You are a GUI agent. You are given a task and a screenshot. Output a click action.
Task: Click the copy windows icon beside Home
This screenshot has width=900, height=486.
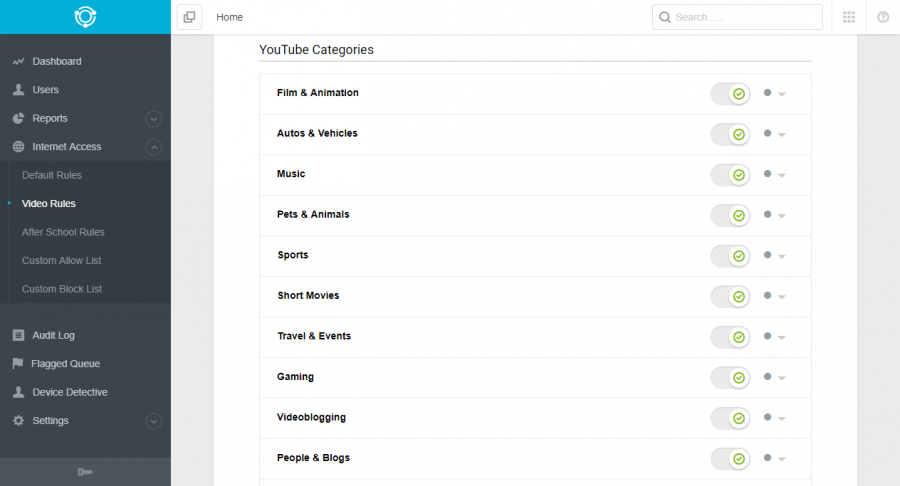pos(189,17)
